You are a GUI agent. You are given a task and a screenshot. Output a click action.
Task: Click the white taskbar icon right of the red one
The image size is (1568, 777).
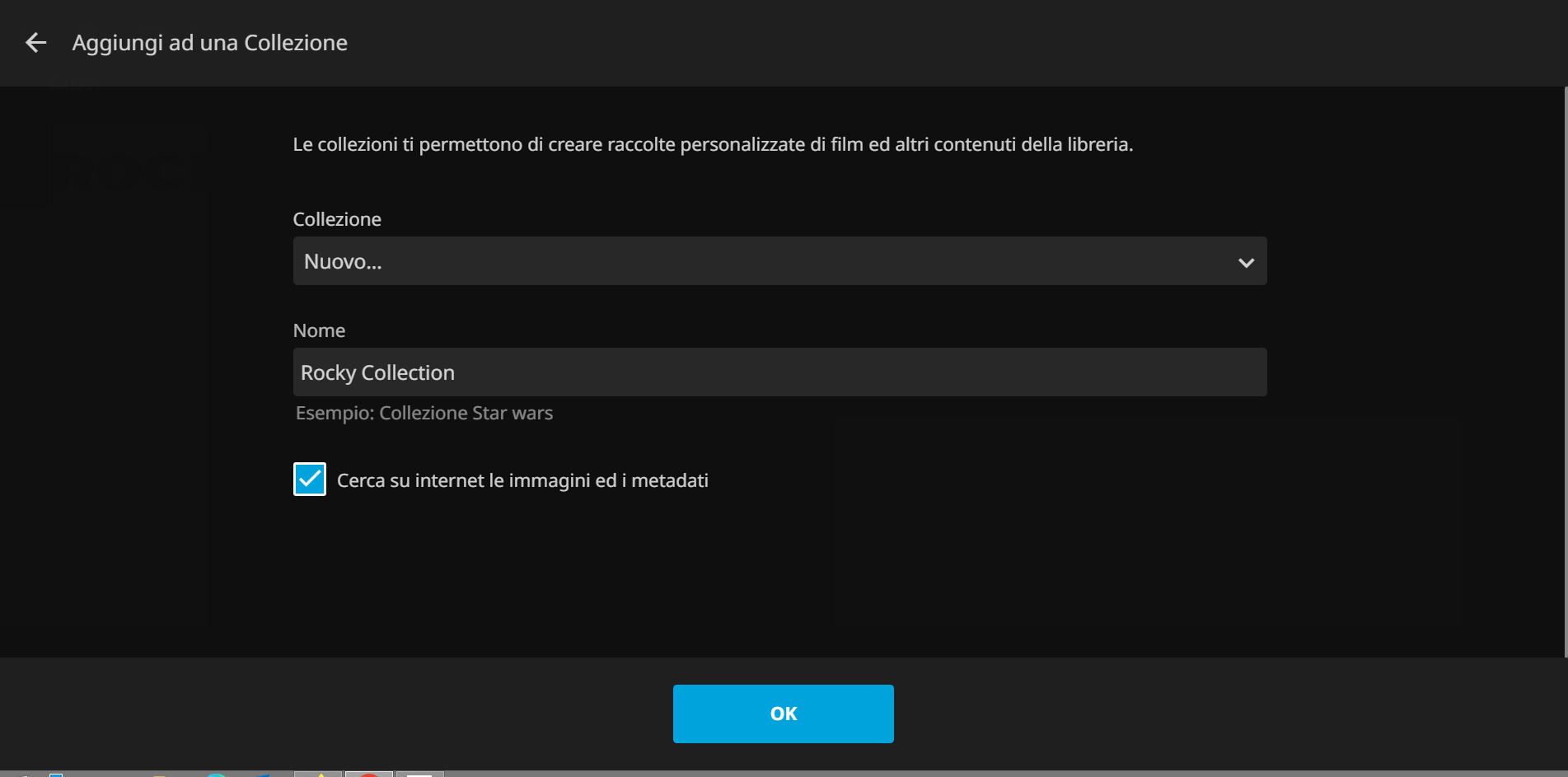(419, 775)
